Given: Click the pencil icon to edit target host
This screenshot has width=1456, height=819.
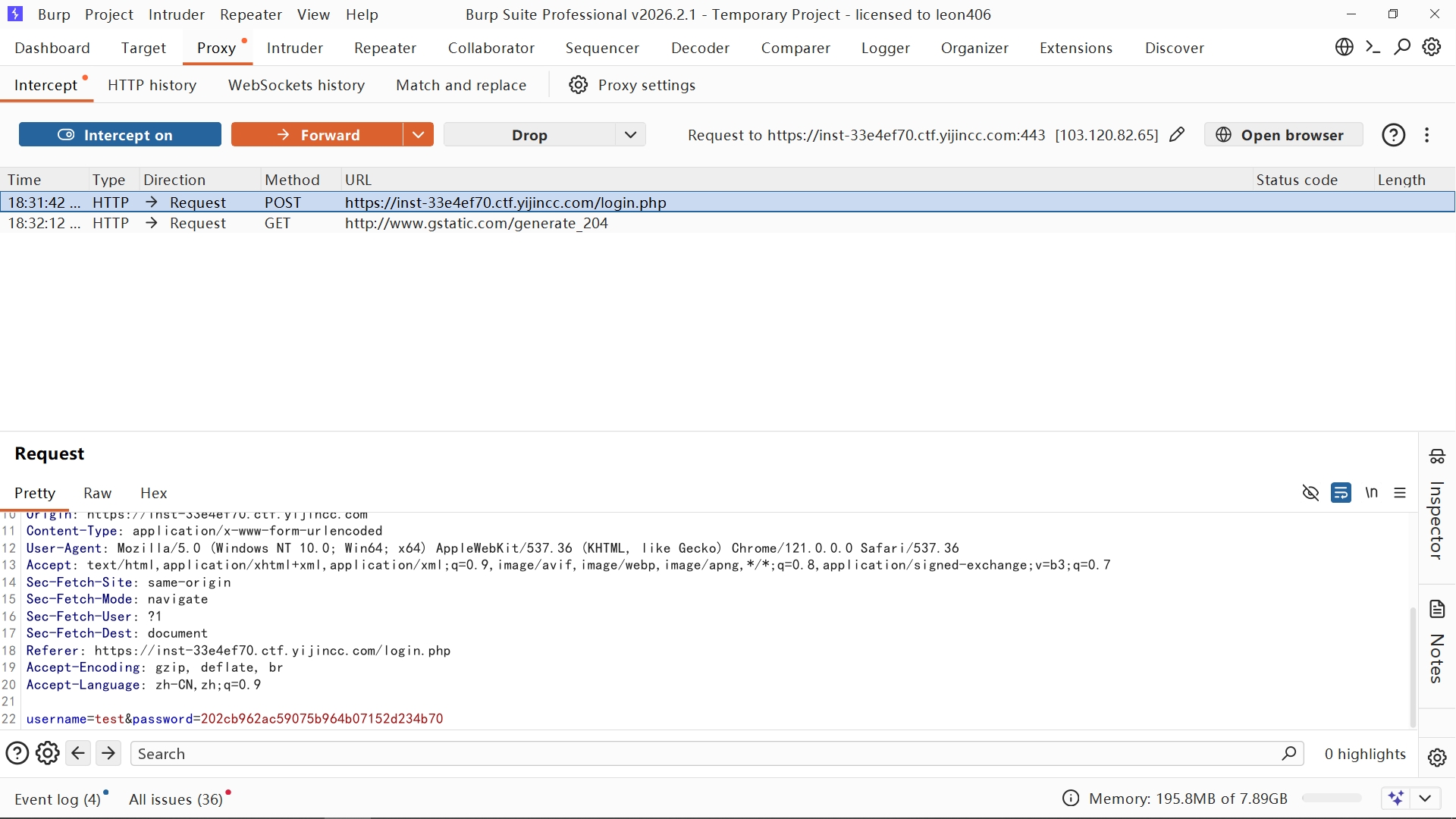Looking at the screenshot, I should tap(1177, 135).
